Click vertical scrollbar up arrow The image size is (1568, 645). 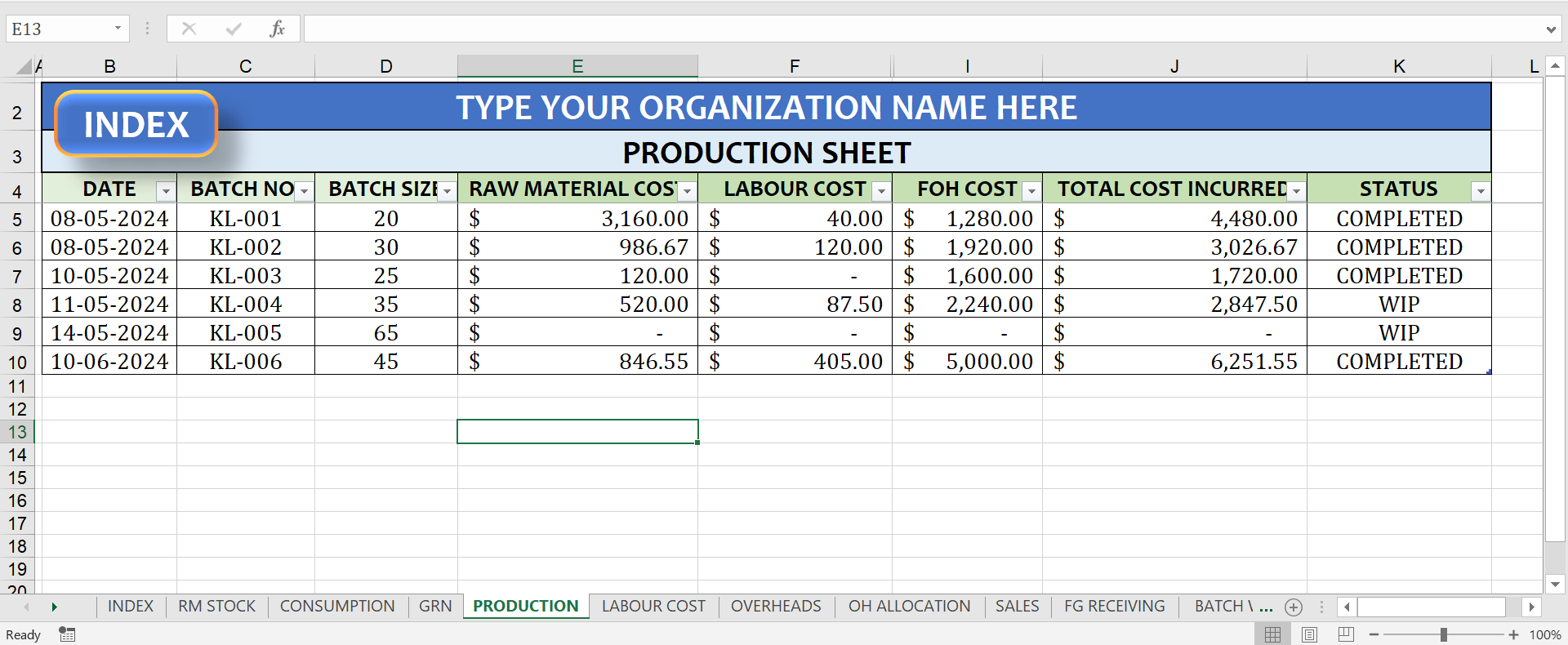click(1555, 66)
